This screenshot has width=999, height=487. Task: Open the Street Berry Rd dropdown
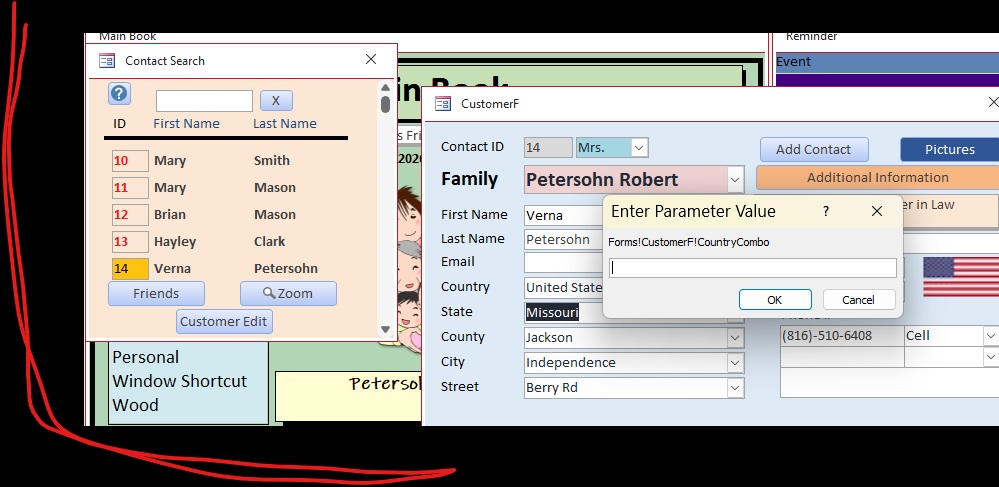click(736, 387)
